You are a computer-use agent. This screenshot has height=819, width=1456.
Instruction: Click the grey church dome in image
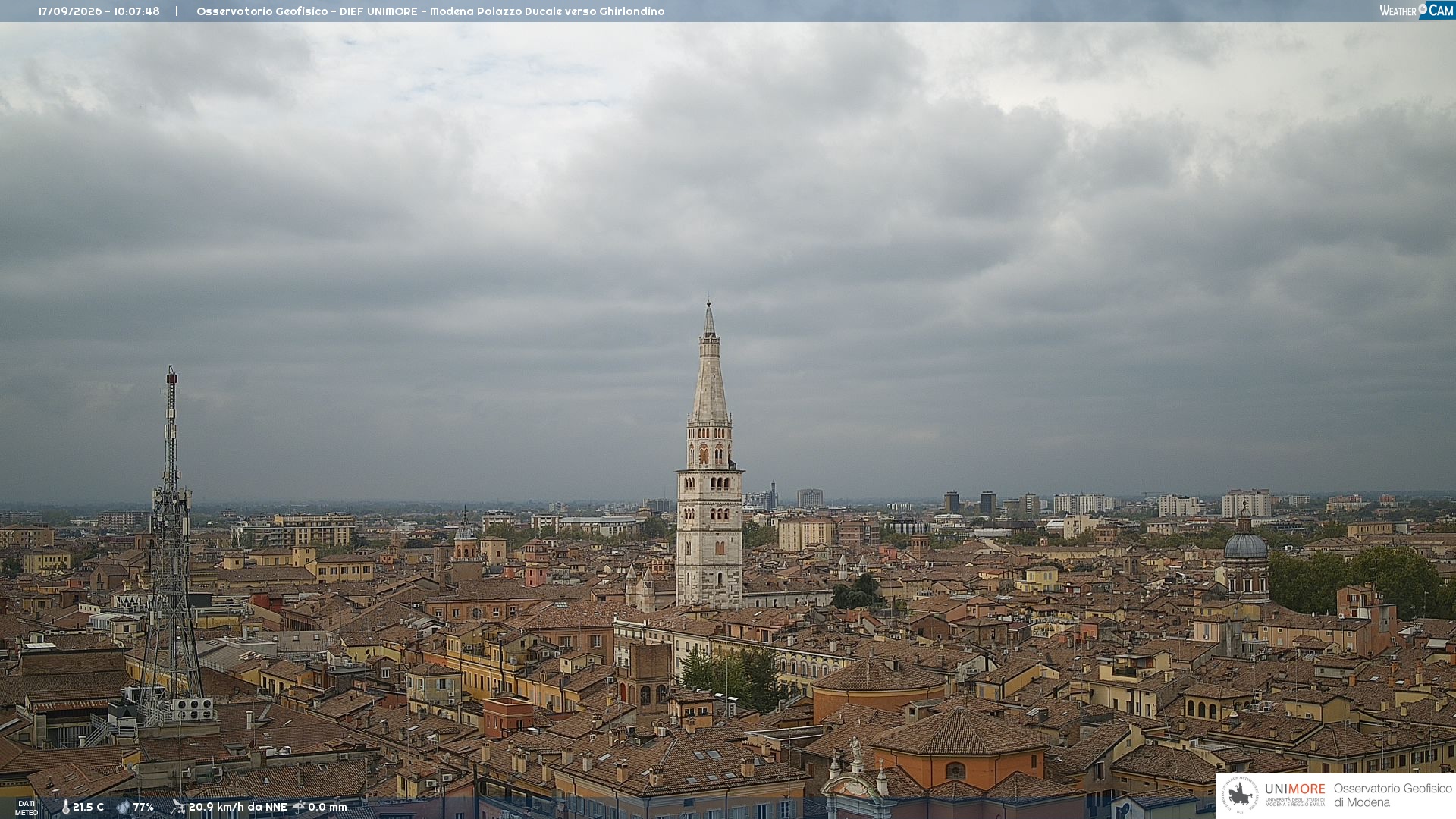click(x=1246, y=545)
